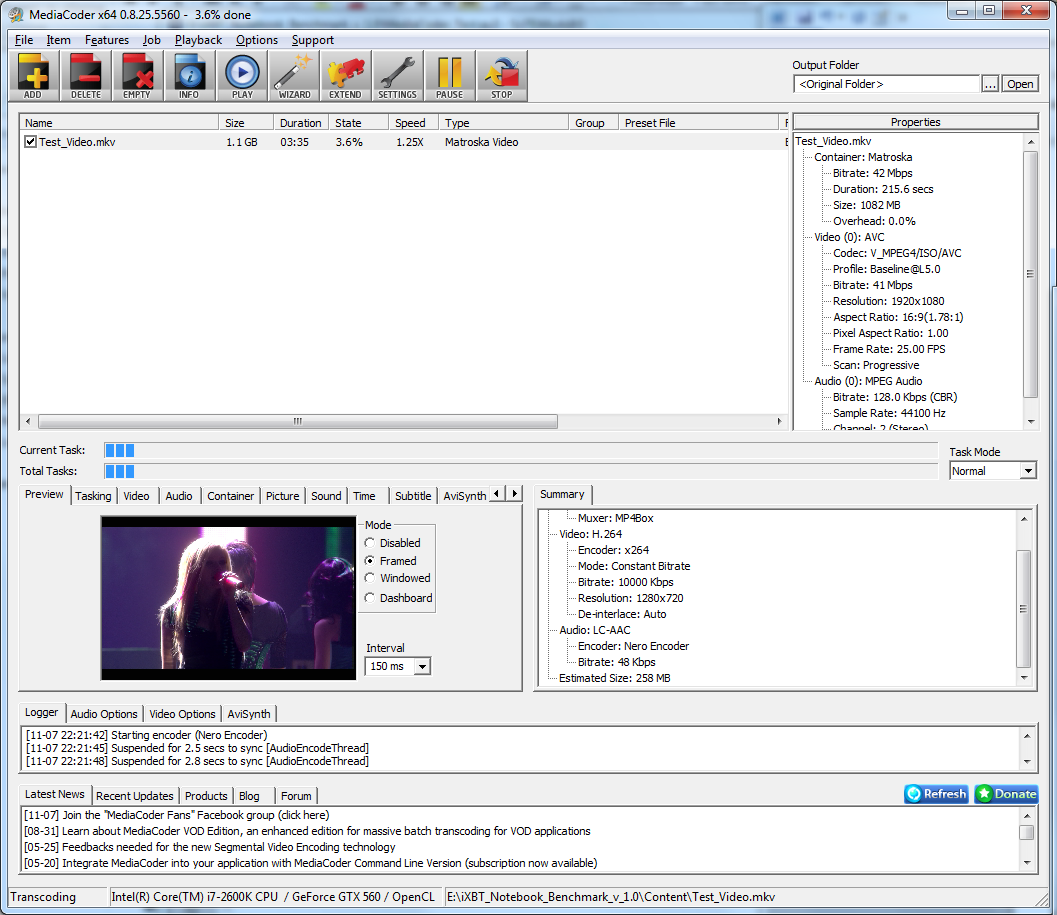
Task: Open the Video Options tab
Action: (182, 713)
